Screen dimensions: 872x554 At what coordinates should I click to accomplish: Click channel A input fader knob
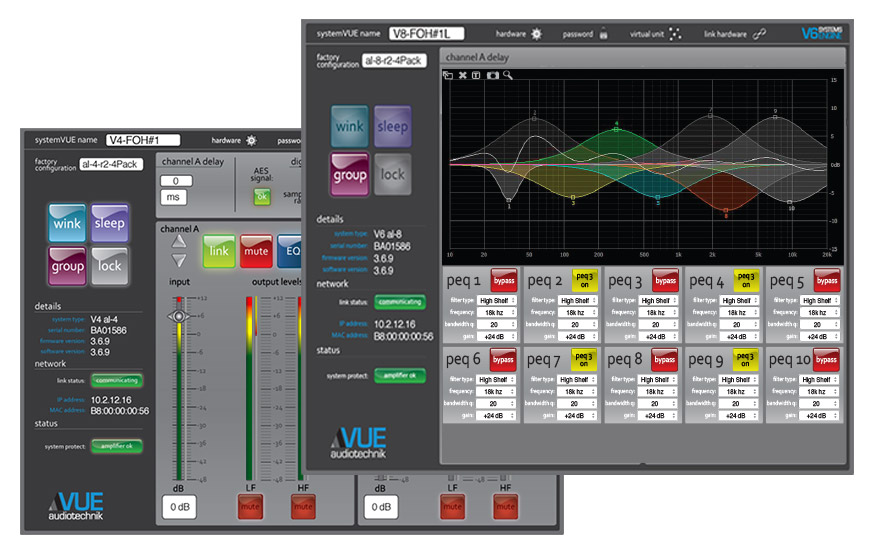[179, 316]
